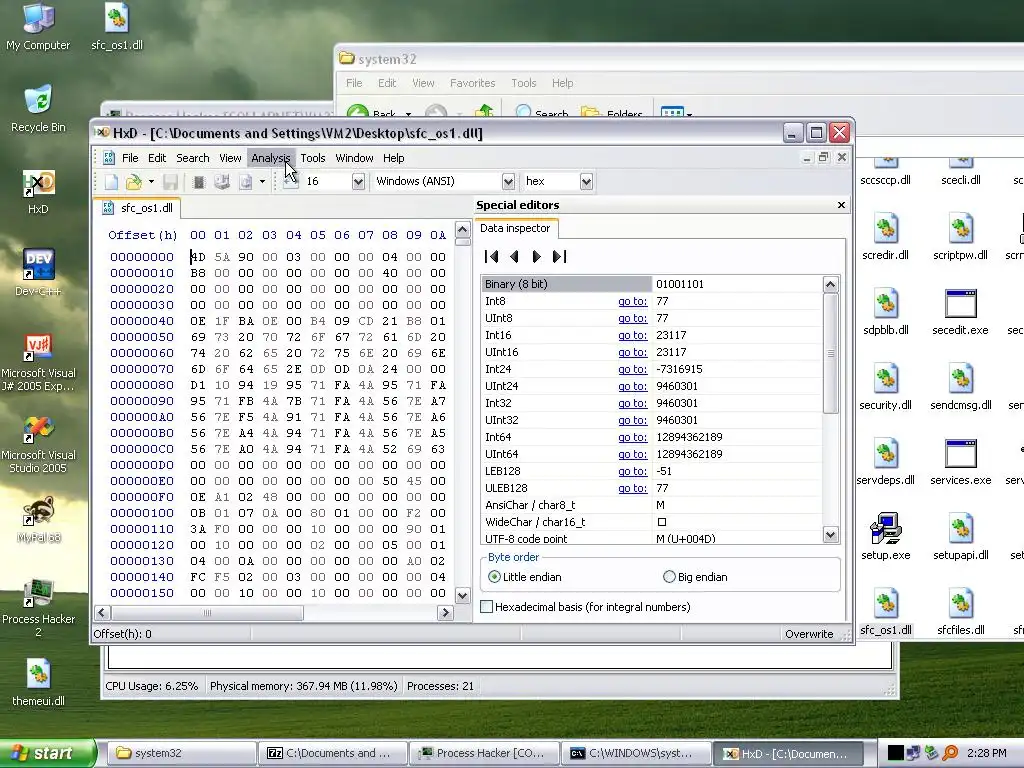The height and width of the screenshot is (768, 1024).
Task: Open the Help menu in HxD
Action: (394, 158)
